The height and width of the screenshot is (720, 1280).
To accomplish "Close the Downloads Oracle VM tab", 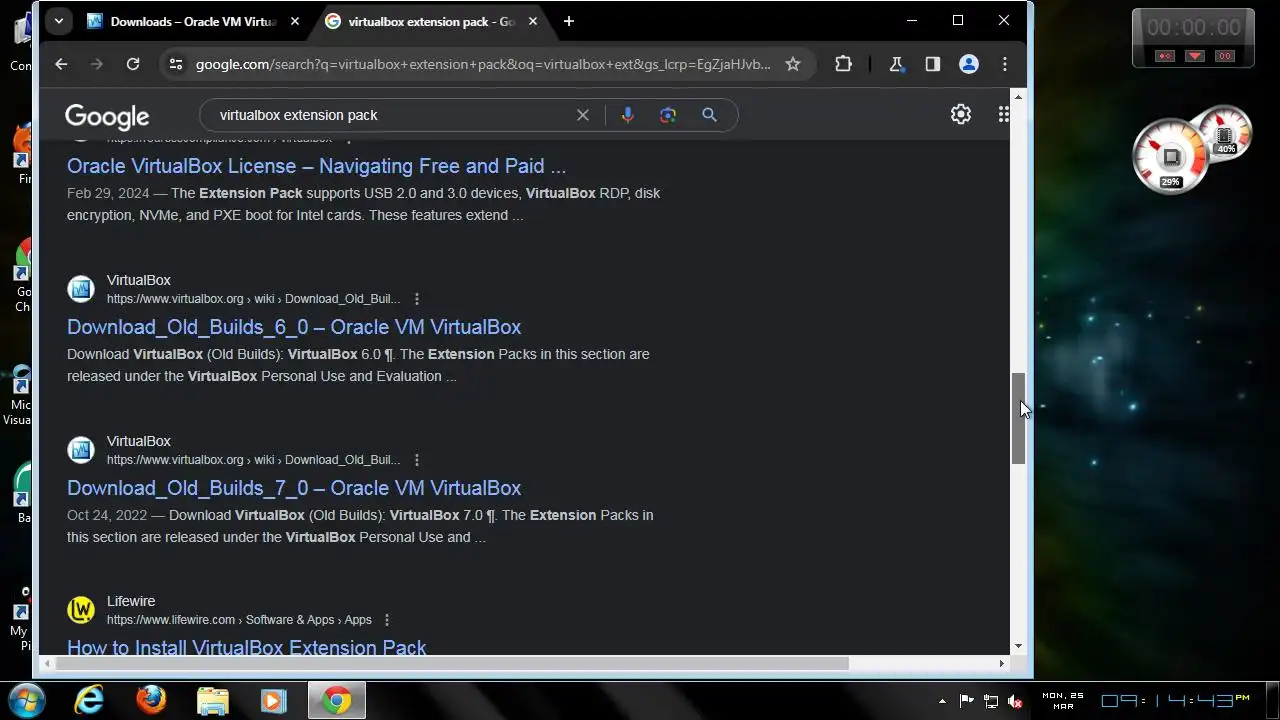I will tap(294, 21).
